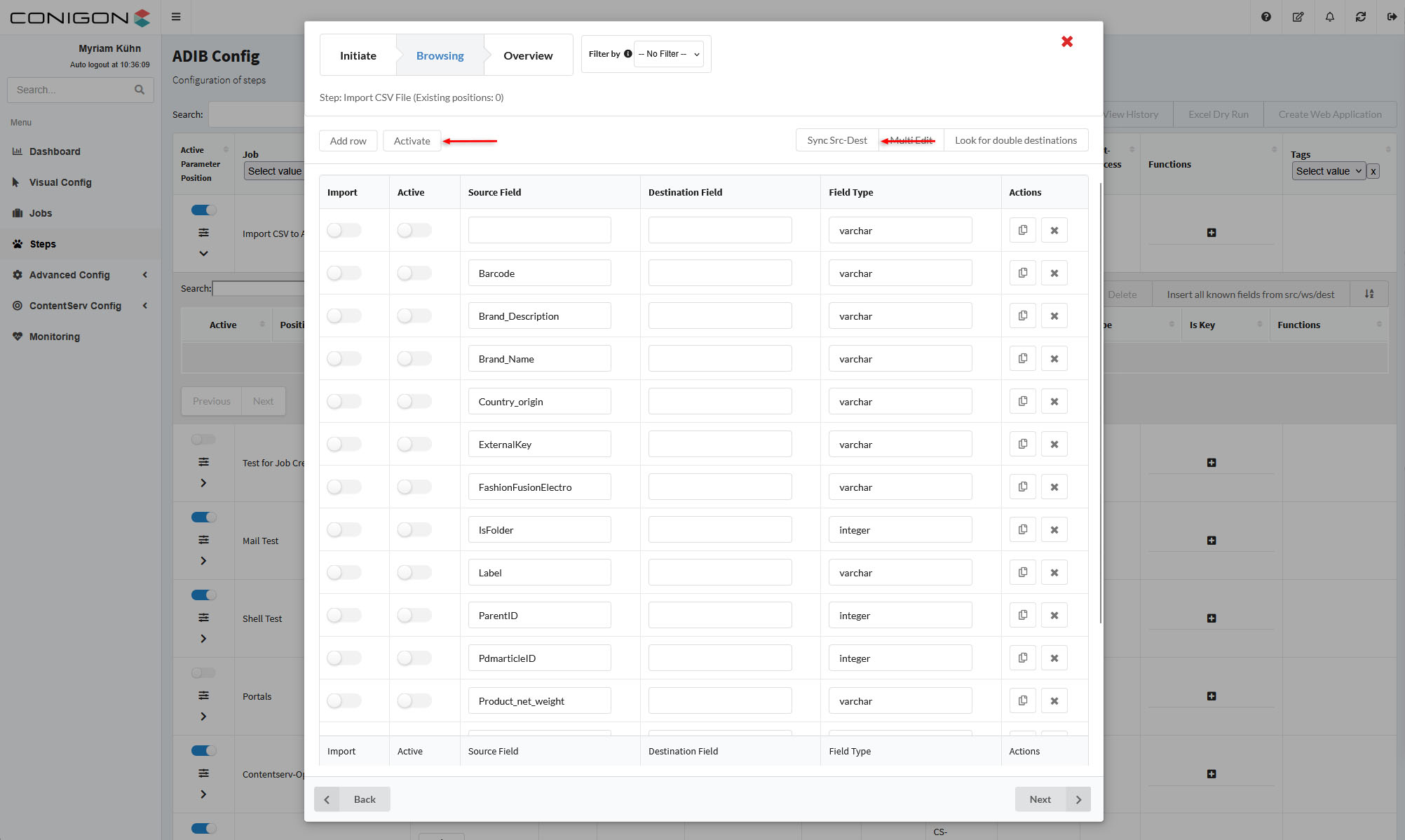Click copy icon in IsFolder row
The image size is (1405, 840).
click(x=1023, y=529)
